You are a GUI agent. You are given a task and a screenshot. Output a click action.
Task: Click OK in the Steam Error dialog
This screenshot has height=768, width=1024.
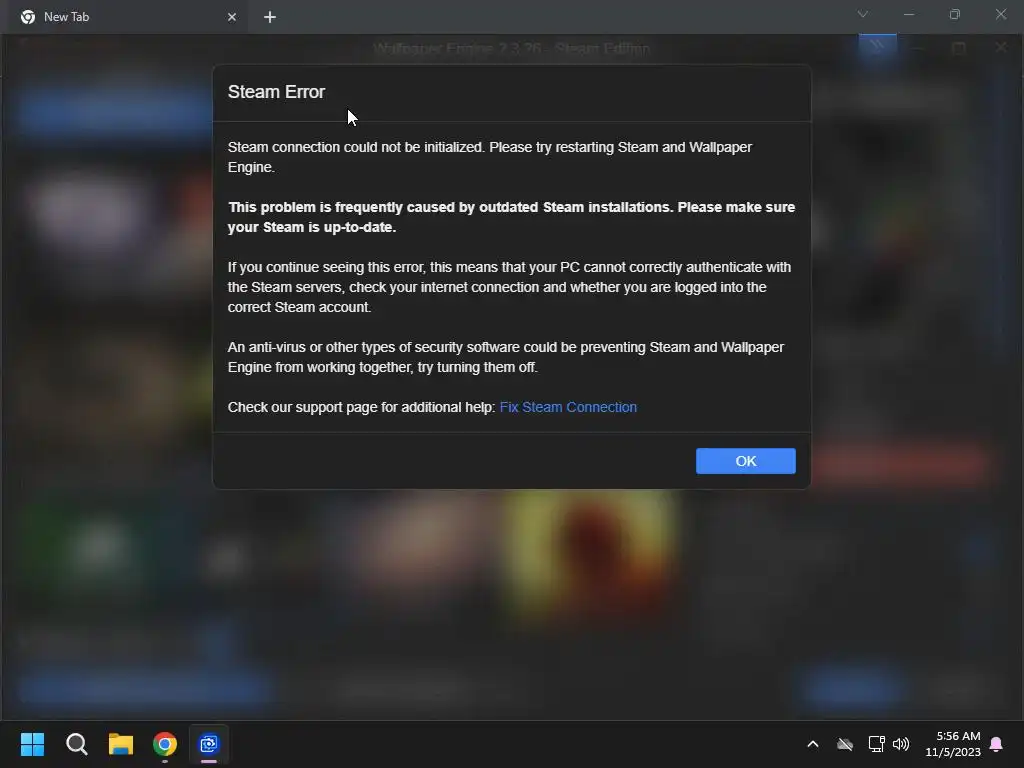click(745, 461)
